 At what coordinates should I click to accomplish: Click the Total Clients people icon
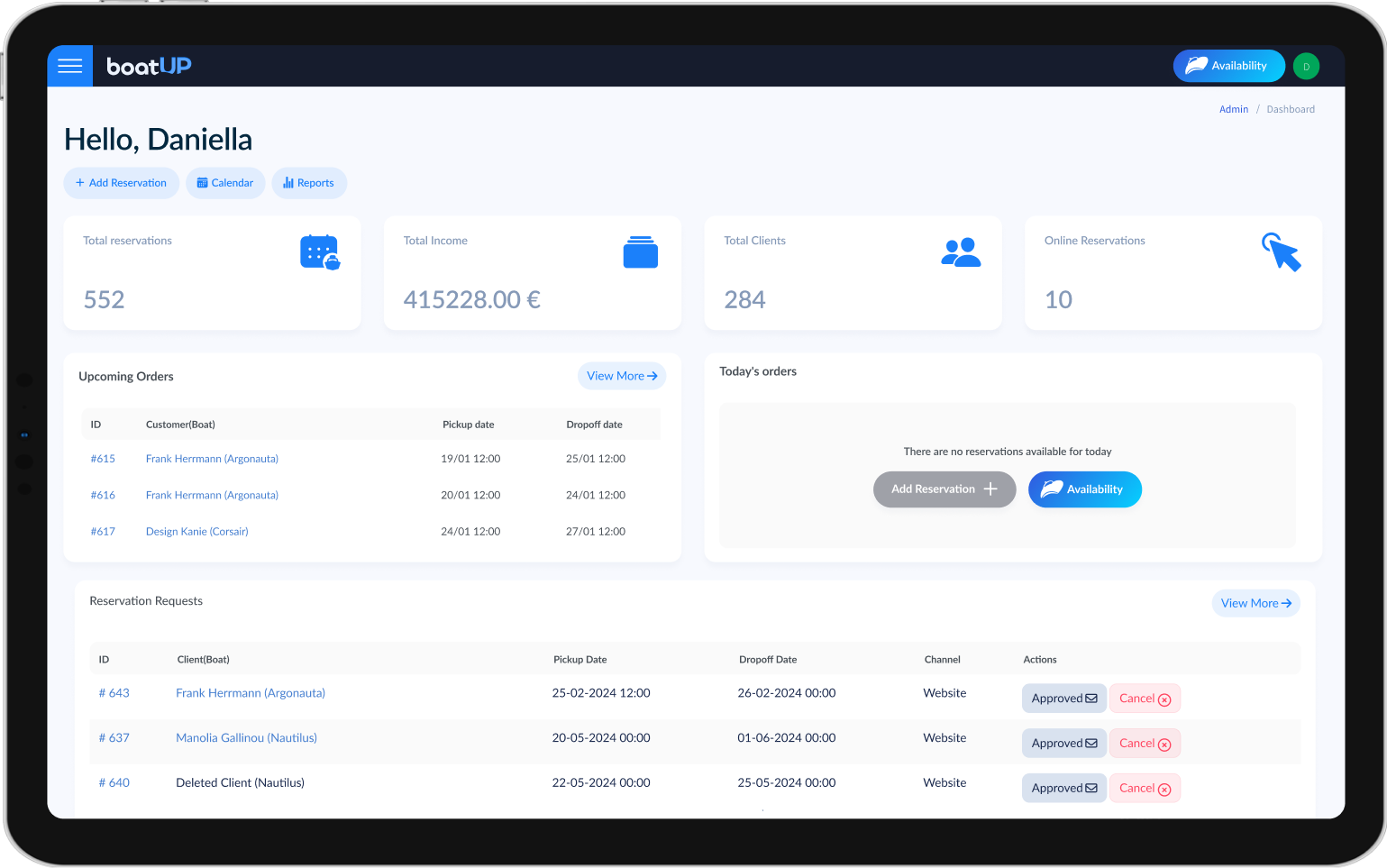pyautogui.click(x=961, y=252)
